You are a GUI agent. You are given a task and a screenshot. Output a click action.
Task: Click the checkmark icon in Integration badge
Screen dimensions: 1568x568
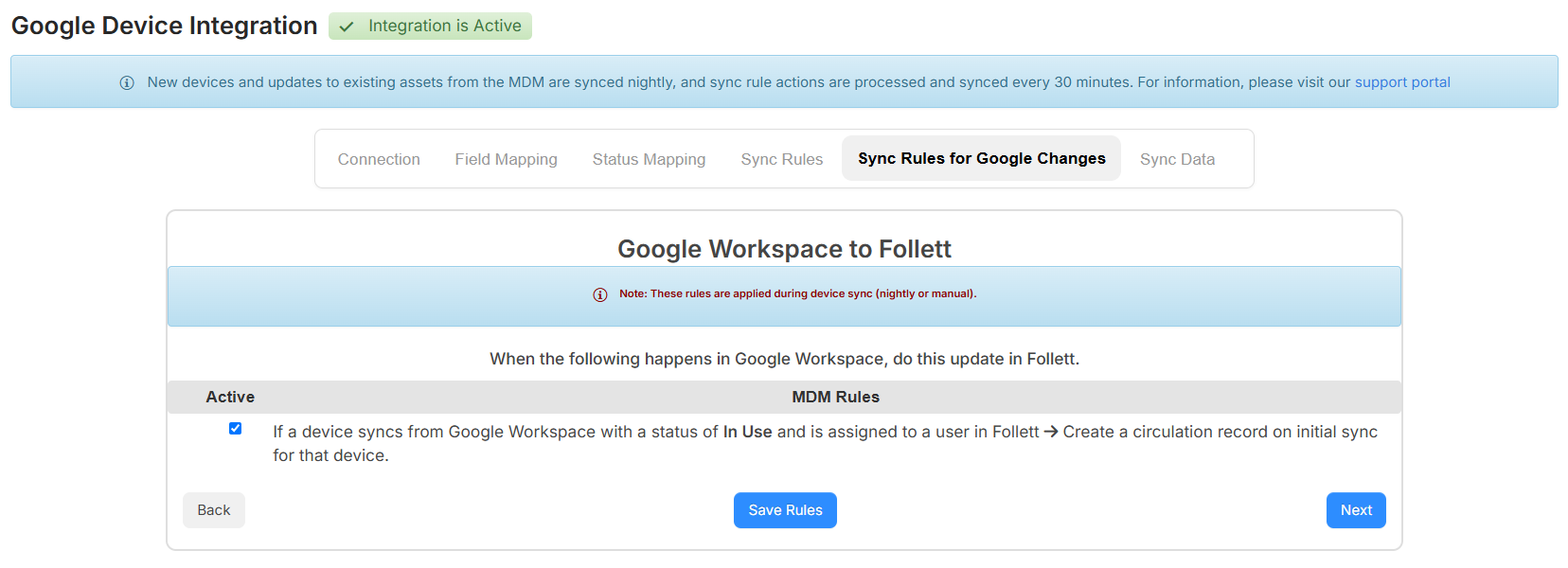(347, 27)
